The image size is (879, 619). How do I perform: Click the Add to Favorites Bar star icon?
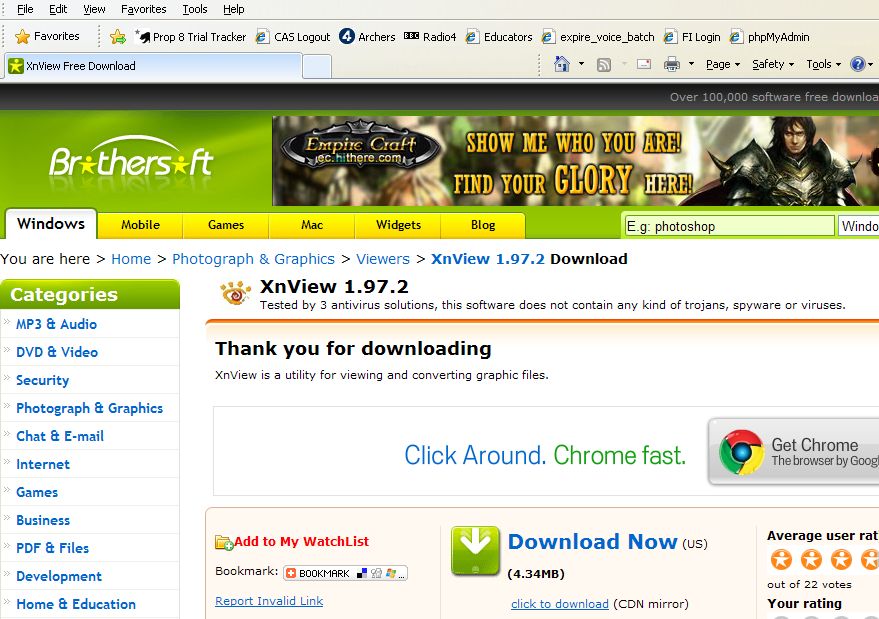[x=118, y=37]
